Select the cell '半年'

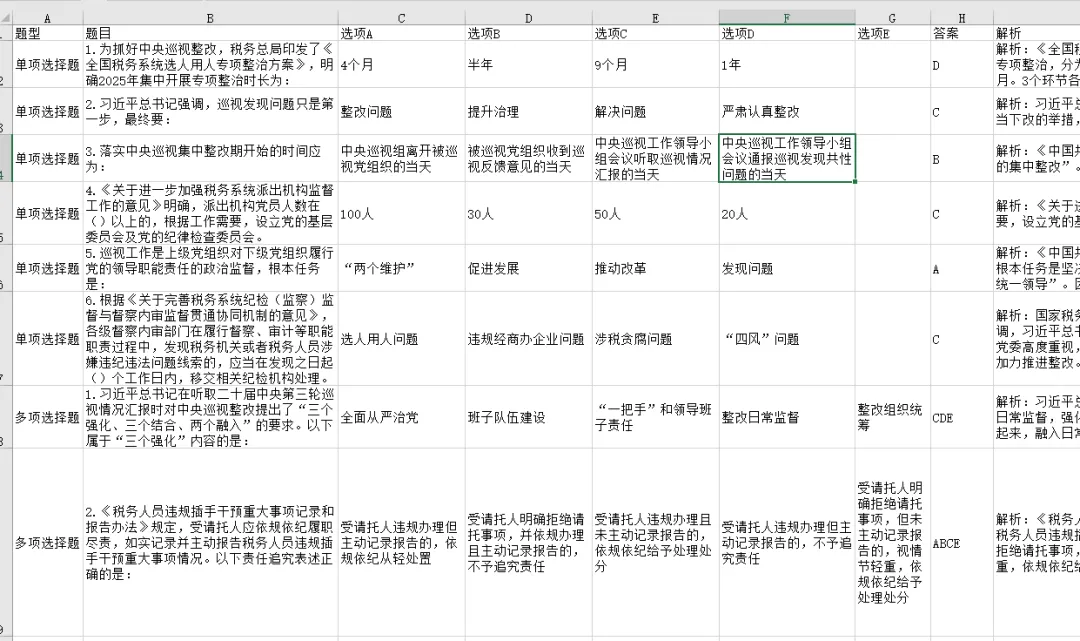click(x=528, y=64)
